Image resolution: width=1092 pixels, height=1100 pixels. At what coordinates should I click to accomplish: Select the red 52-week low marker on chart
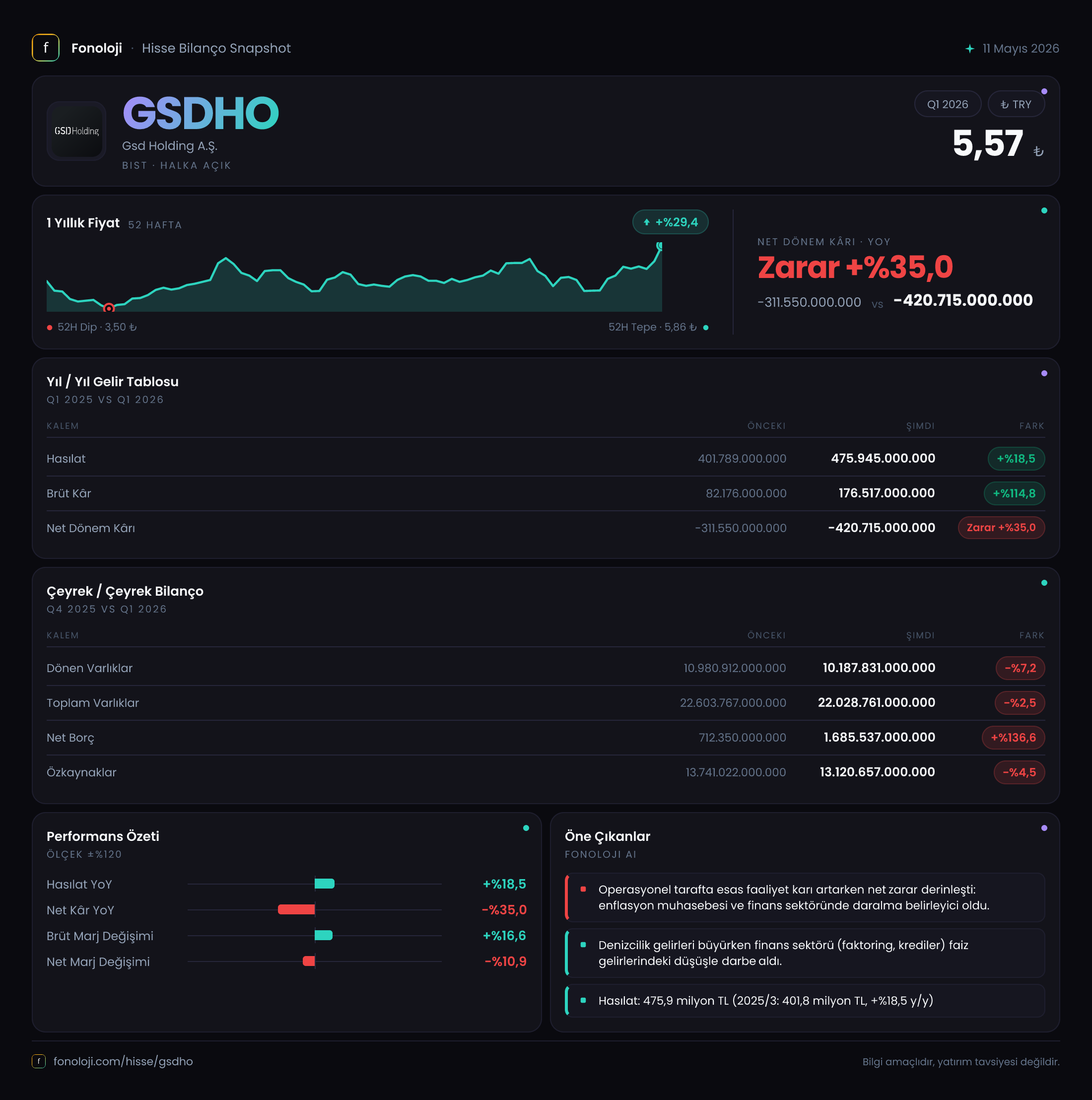[109, 308]
